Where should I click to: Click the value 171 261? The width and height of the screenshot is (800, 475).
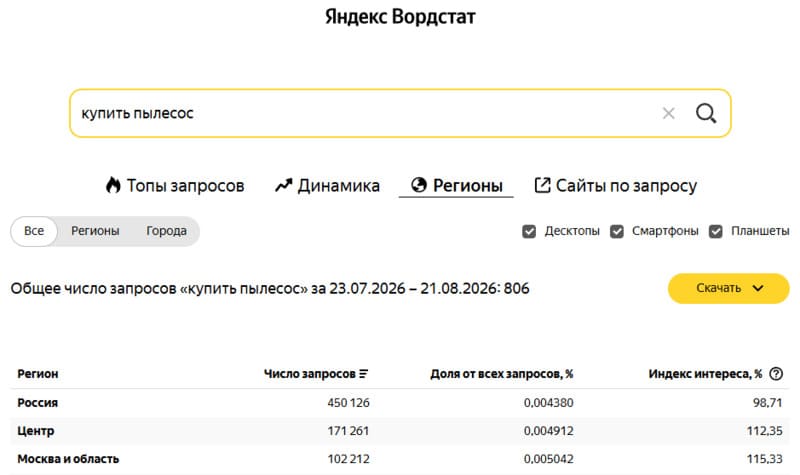click(348, 431)
